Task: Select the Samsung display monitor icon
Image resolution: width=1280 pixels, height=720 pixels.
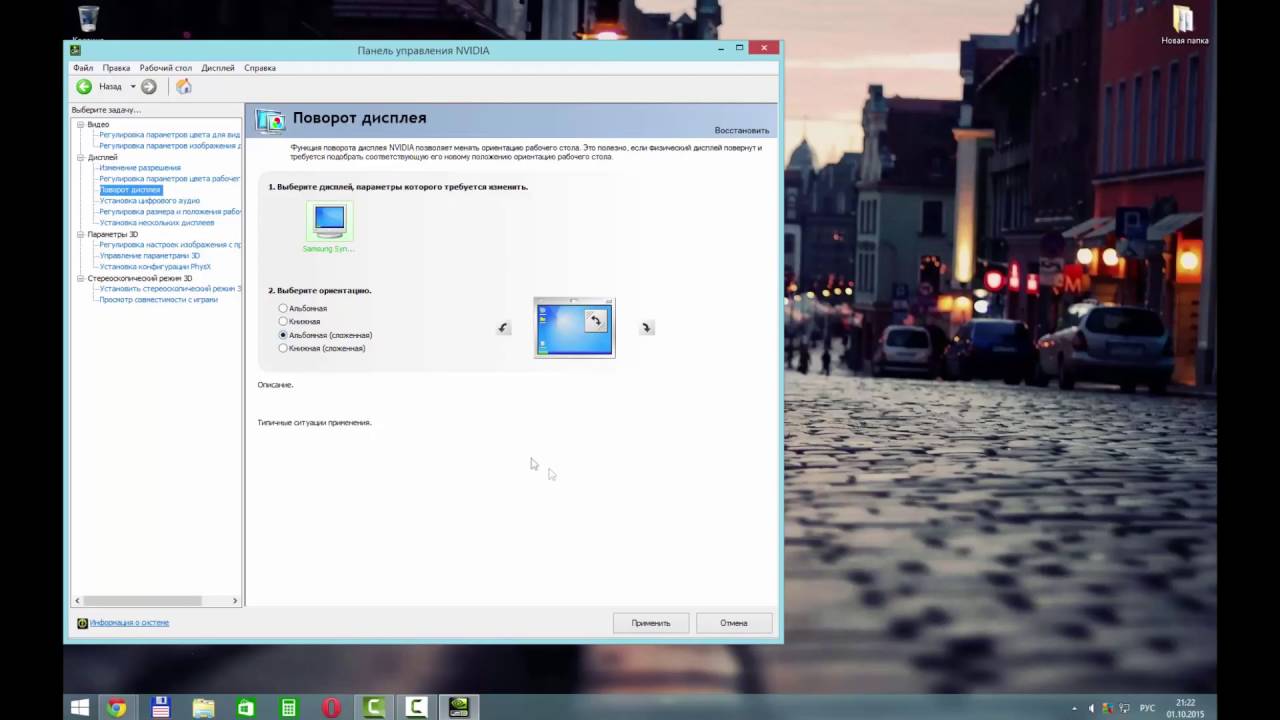Action: pyautogui.click(x=329, y=219)
